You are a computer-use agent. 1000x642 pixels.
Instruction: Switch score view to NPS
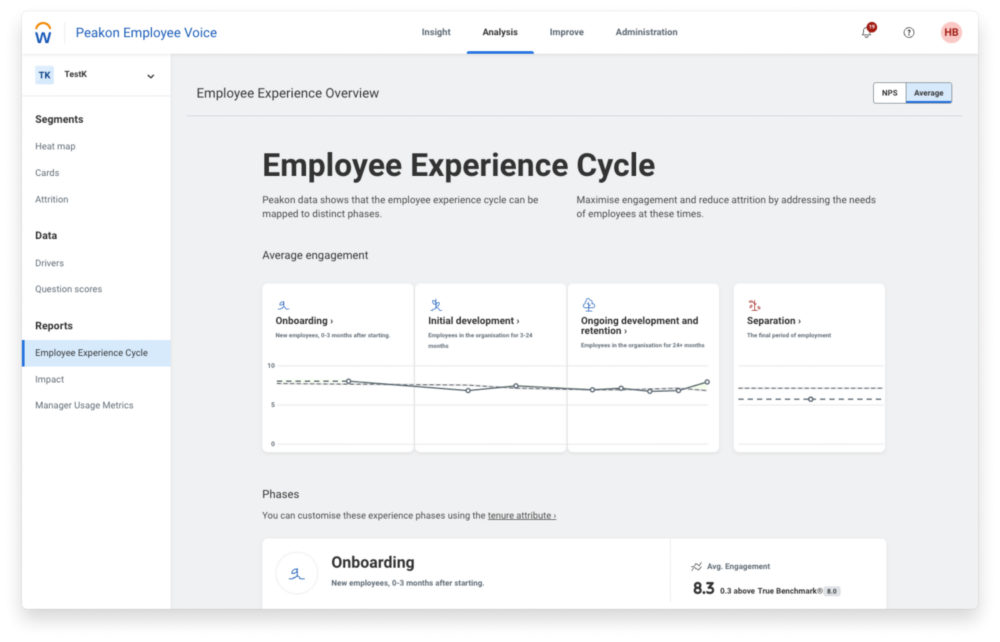click(x=889, y=93)
